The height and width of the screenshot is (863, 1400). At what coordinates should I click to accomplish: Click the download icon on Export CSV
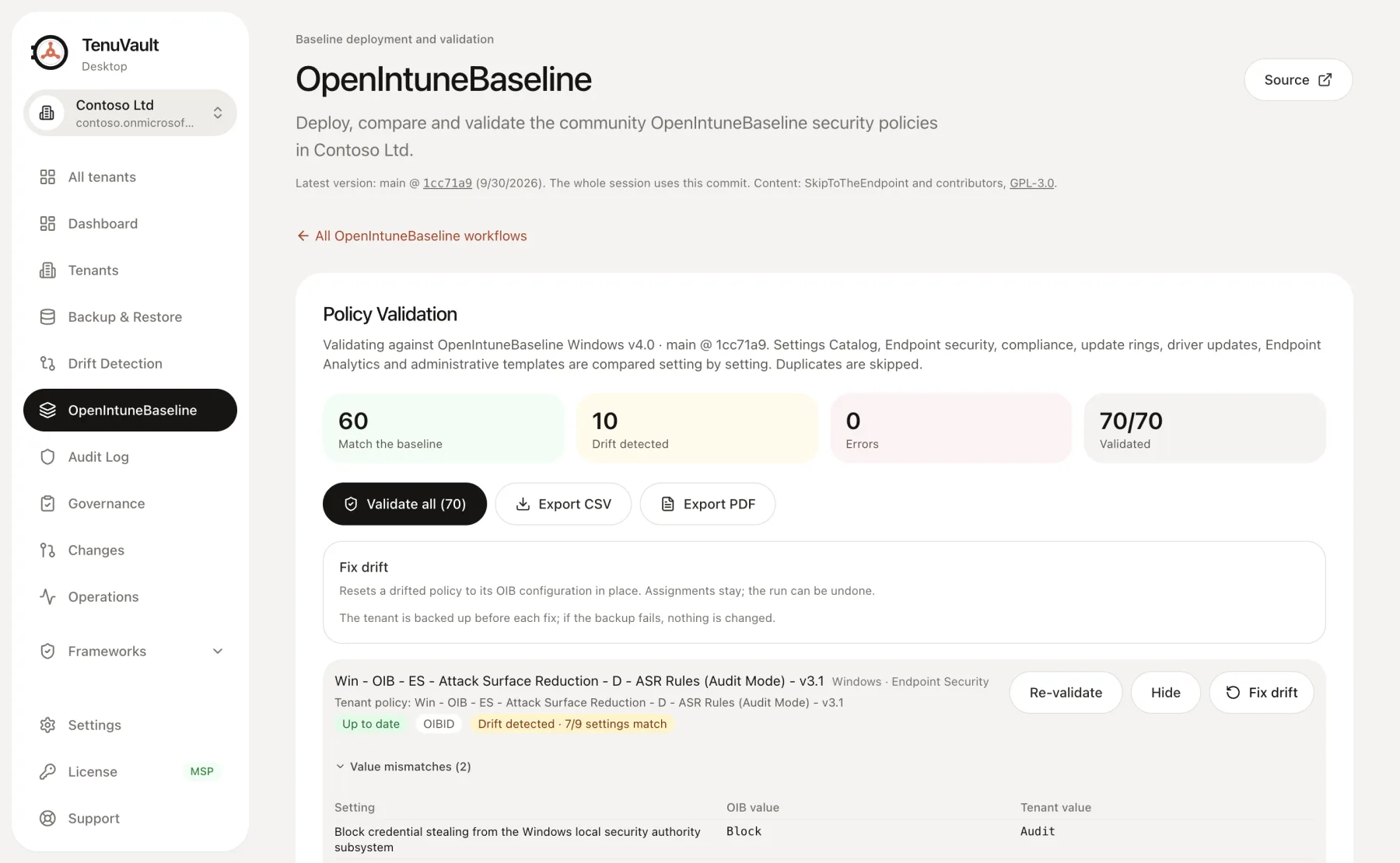[x=523, y=504]
